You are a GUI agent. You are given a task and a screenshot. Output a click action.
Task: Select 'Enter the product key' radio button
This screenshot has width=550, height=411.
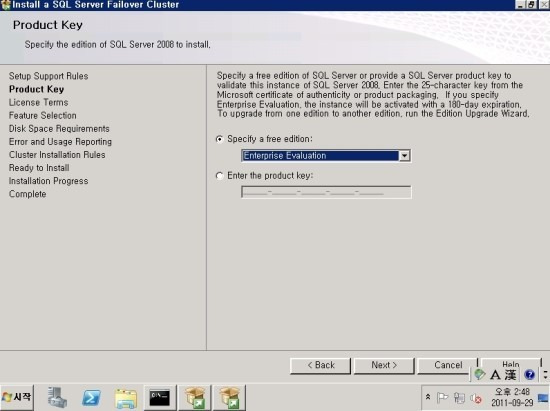220,176
